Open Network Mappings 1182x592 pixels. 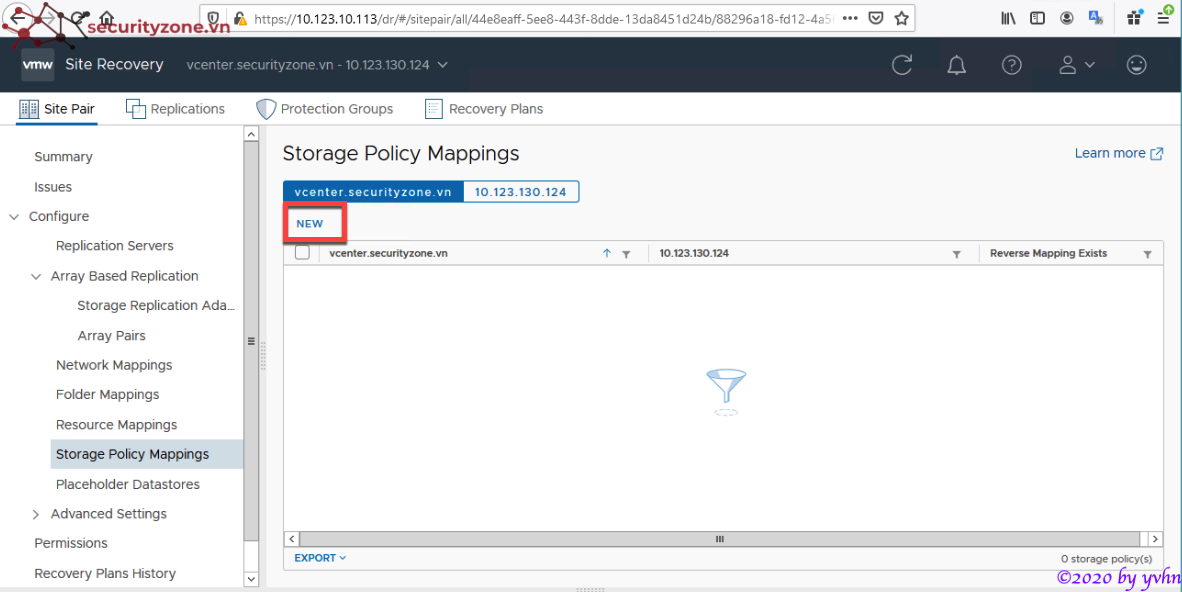tap(114, 365)
